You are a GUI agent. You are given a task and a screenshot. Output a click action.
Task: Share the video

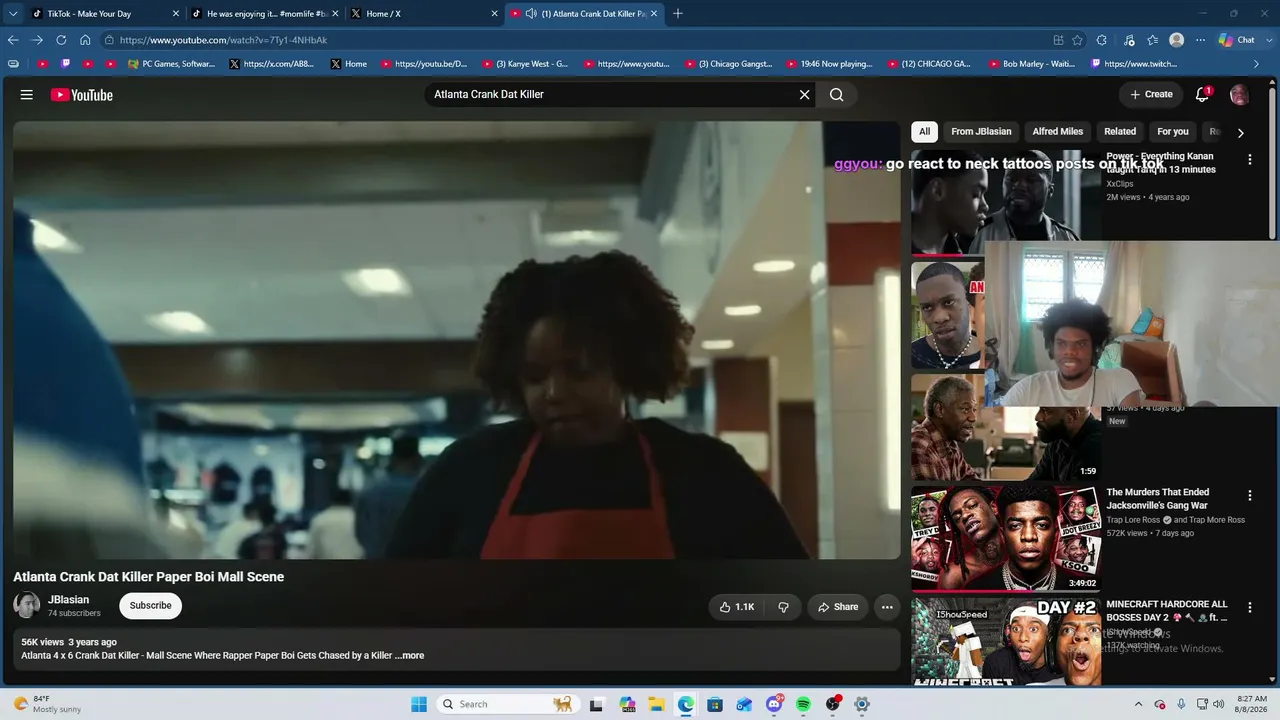(838, 607)
